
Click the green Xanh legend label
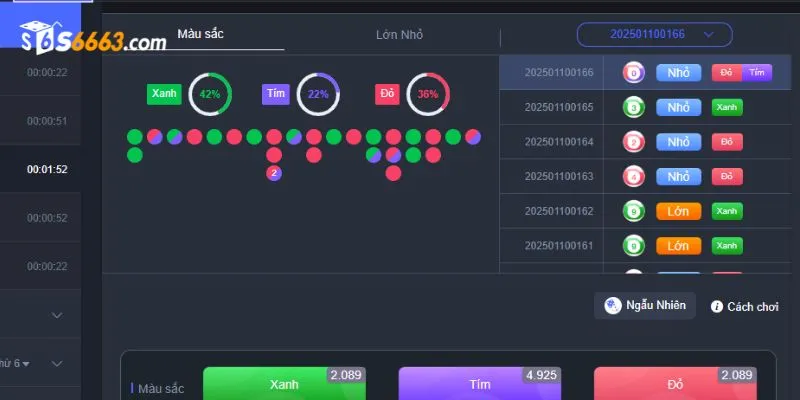(x=164, y=94)
